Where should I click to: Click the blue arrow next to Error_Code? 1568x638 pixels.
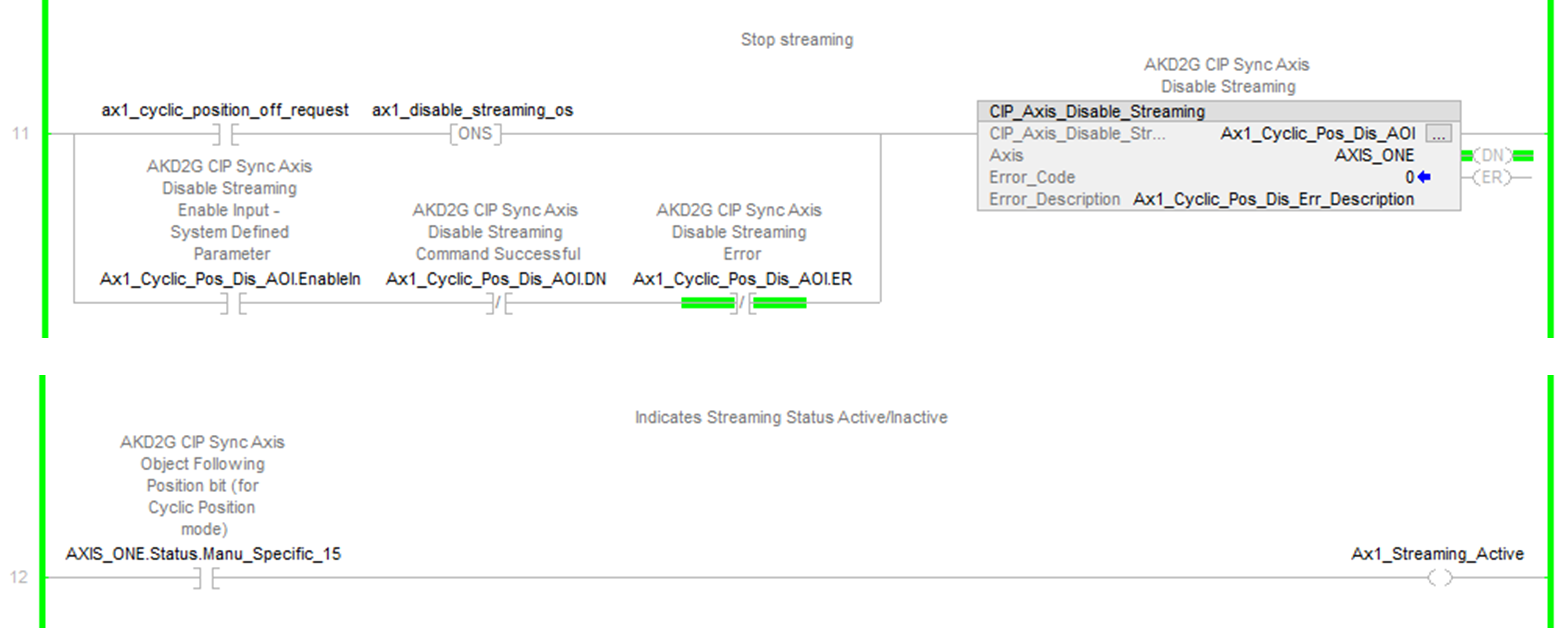pos(1424,178)
